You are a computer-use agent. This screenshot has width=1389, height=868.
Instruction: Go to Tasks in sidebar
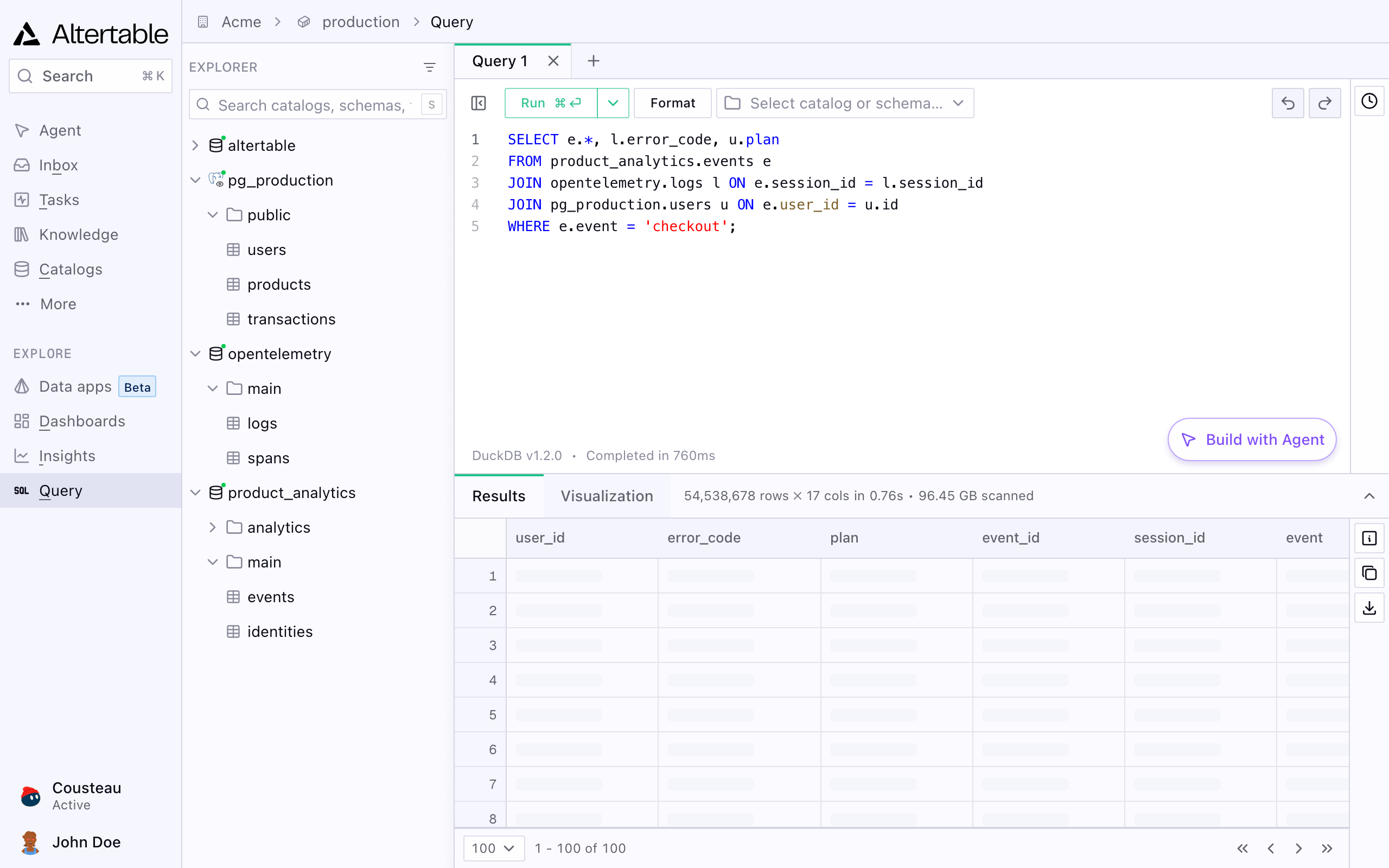tap(91, 200)
